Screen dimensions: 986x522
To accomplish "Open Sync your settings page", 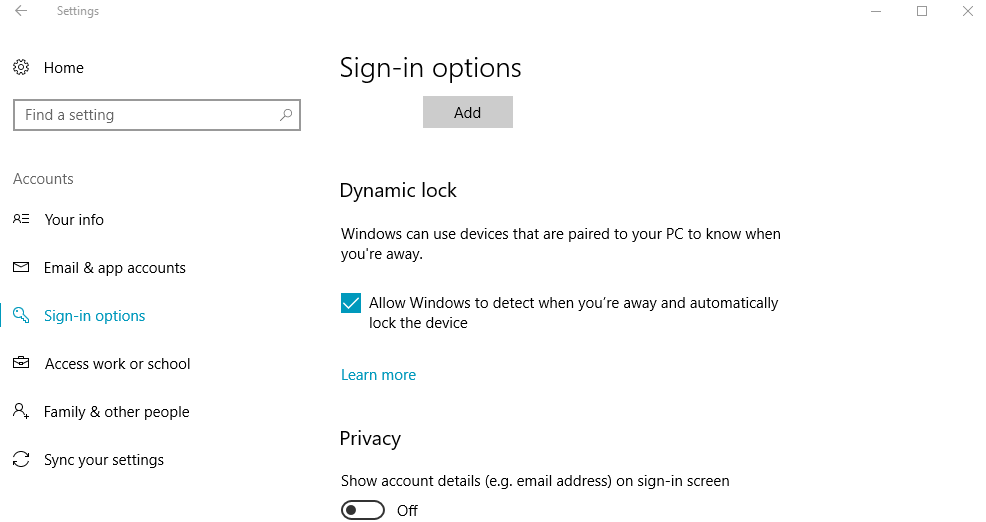I will [104, 460].
